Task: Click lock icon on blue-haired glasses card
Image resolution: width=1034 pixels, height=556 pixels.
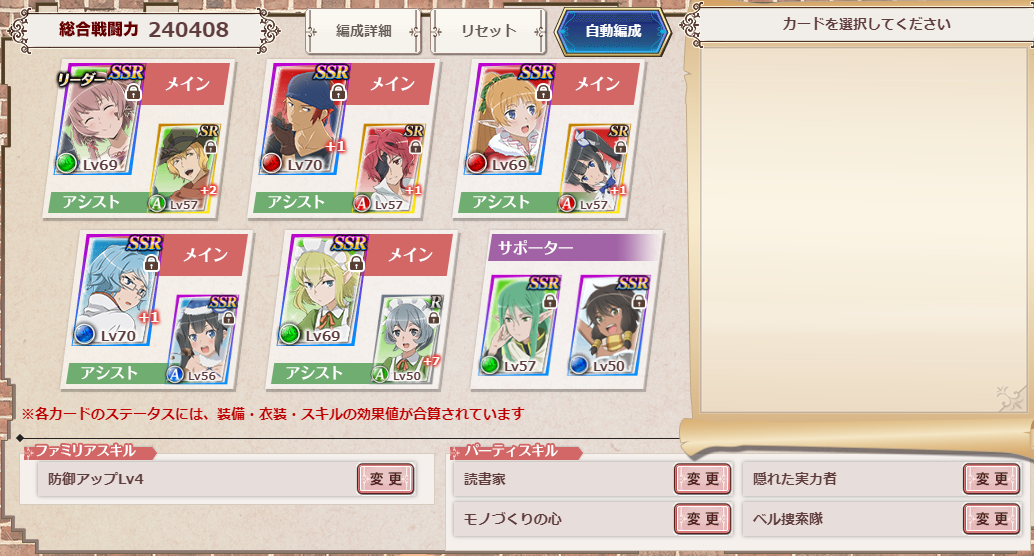Action: [x=152, y=263]
